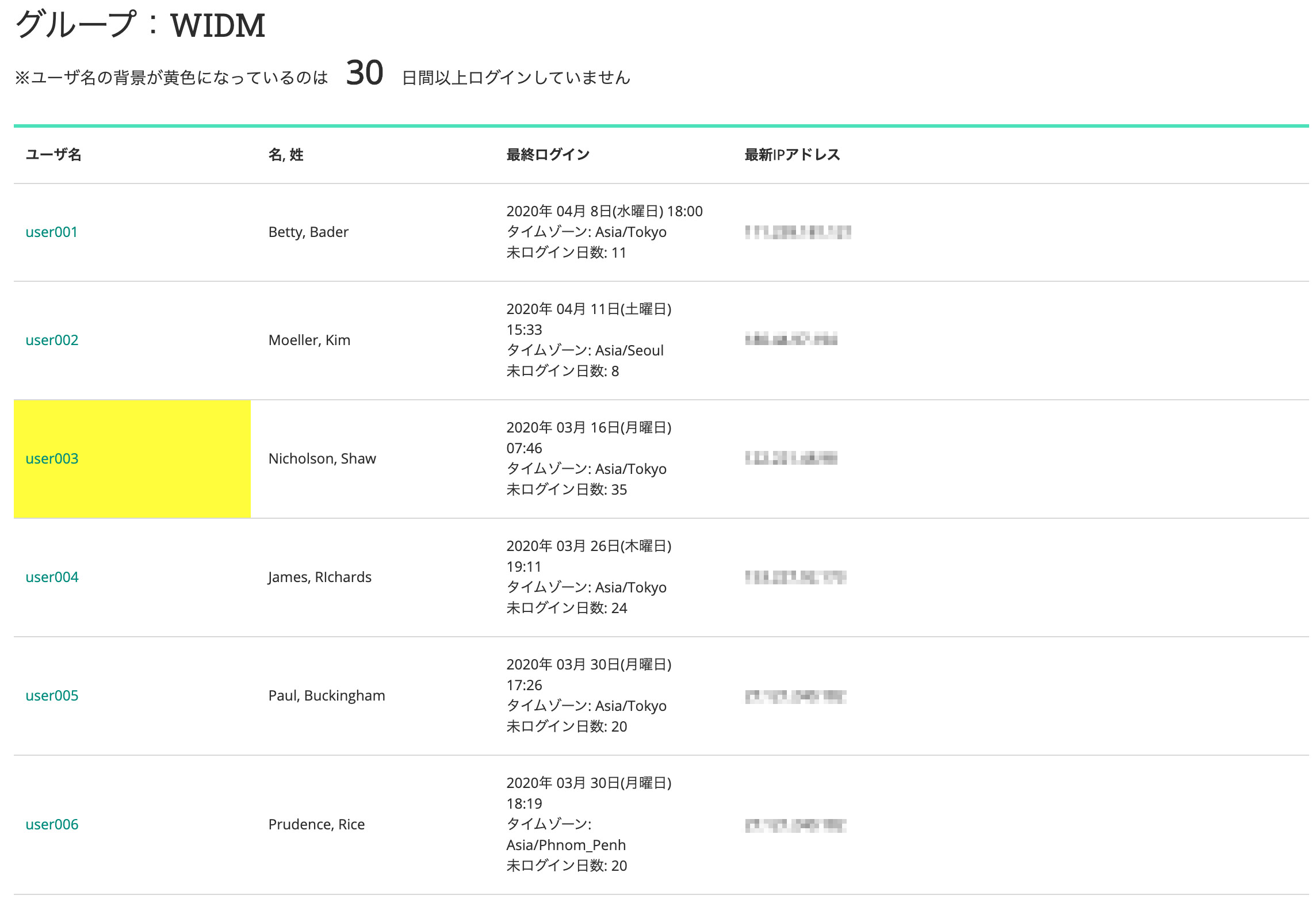Viewport: 1316px width, 903px height.
Task: Click the name Betty, Bader
Action: (x=308, y=232)
